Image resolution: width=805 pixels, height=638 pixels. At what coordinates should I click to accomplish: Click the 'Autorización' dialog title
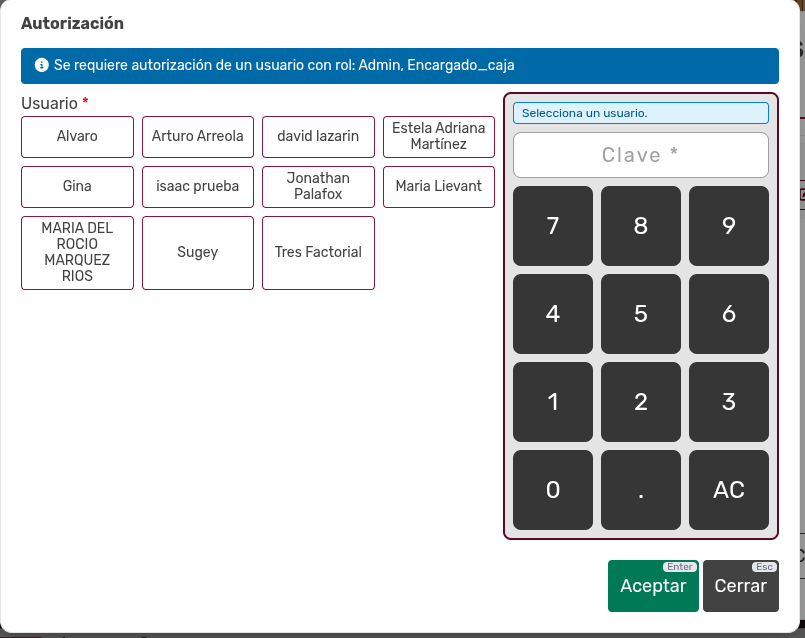click(x=72, y=24)
